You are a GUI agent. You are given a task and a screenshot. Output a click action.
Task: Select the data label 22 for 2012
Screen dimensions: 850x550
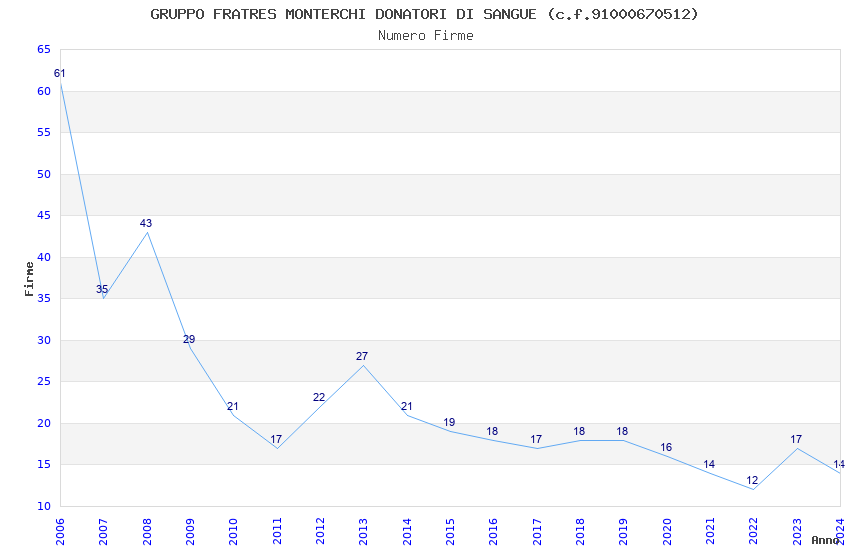(x=319, y=398)
